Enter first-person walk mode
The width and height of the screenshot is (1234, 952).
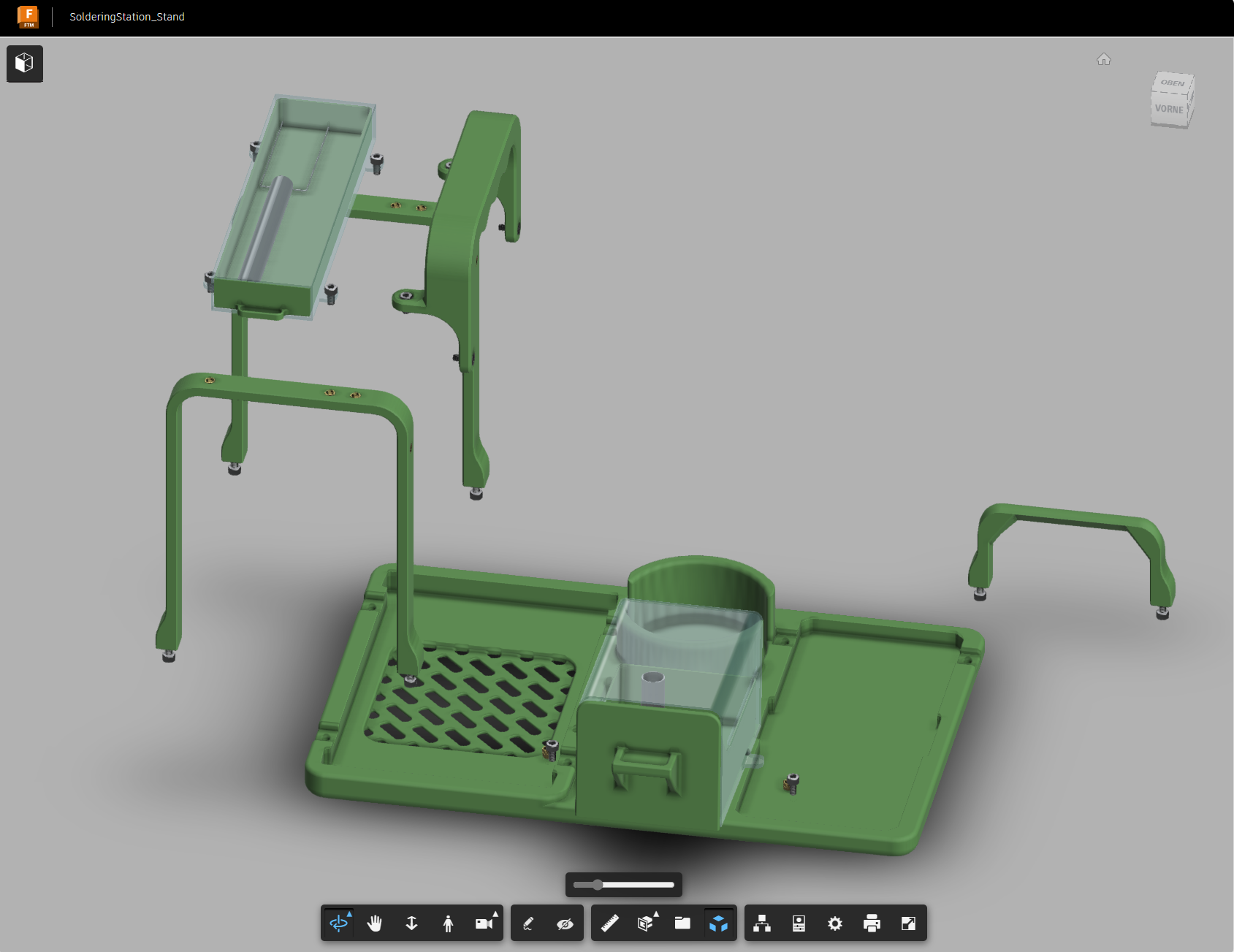pos(447,923)
